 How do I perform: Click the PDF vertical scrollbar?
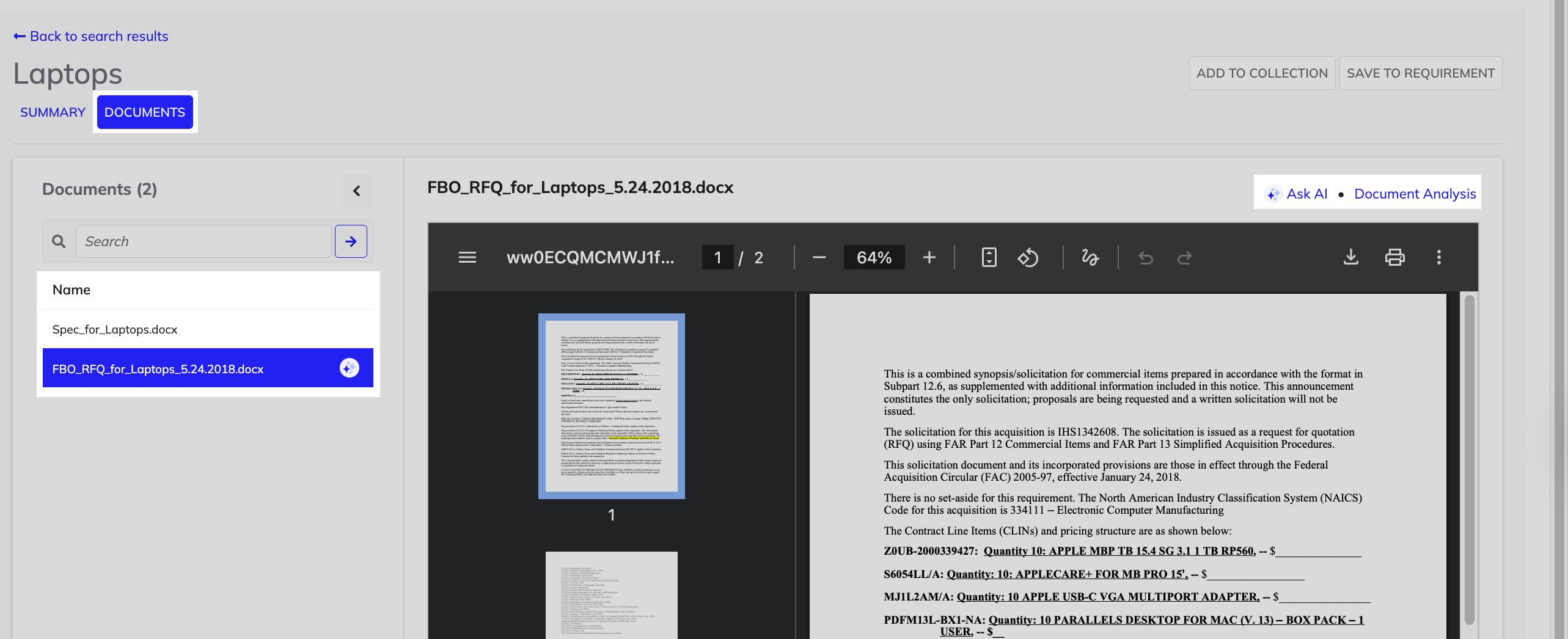[x=1469, y=459]
